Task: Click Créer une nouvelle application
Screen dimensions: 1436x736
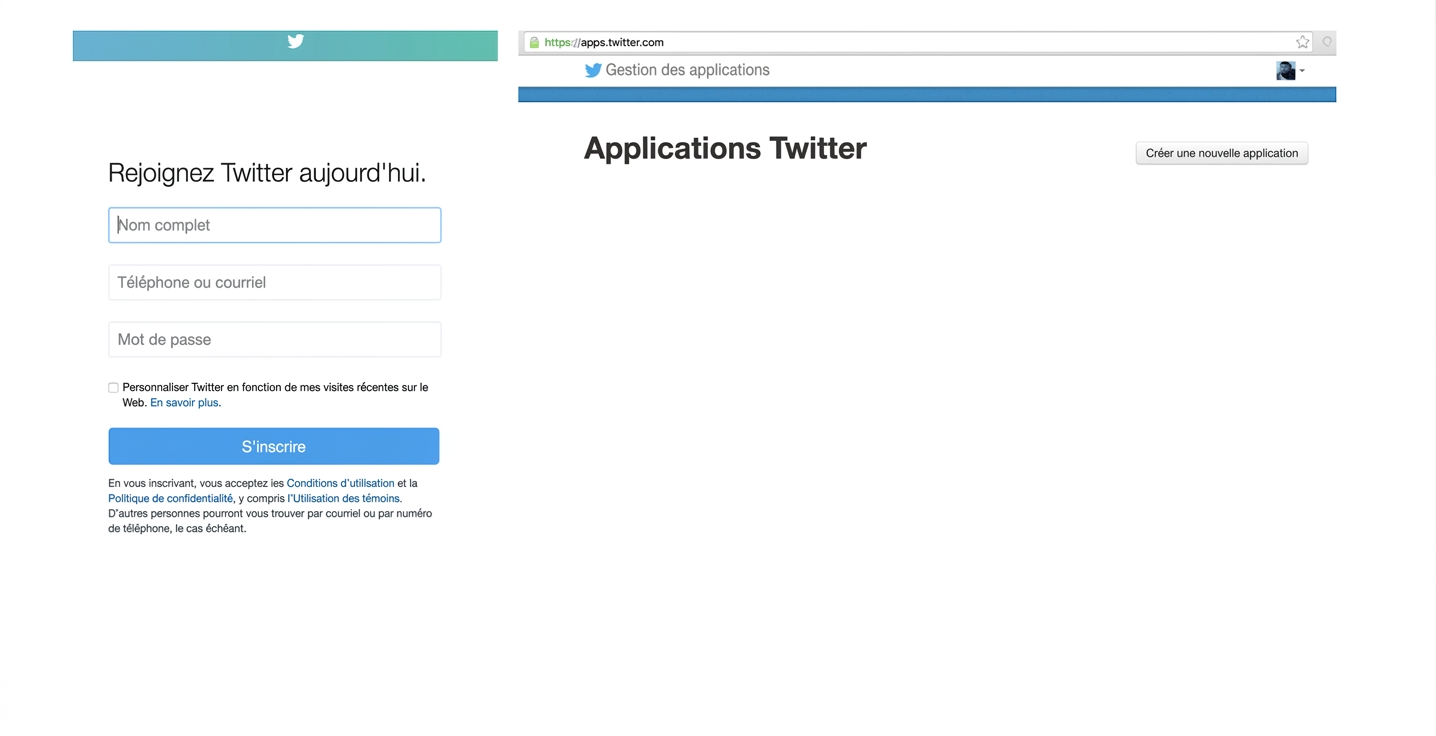Action: (1222, 153)
